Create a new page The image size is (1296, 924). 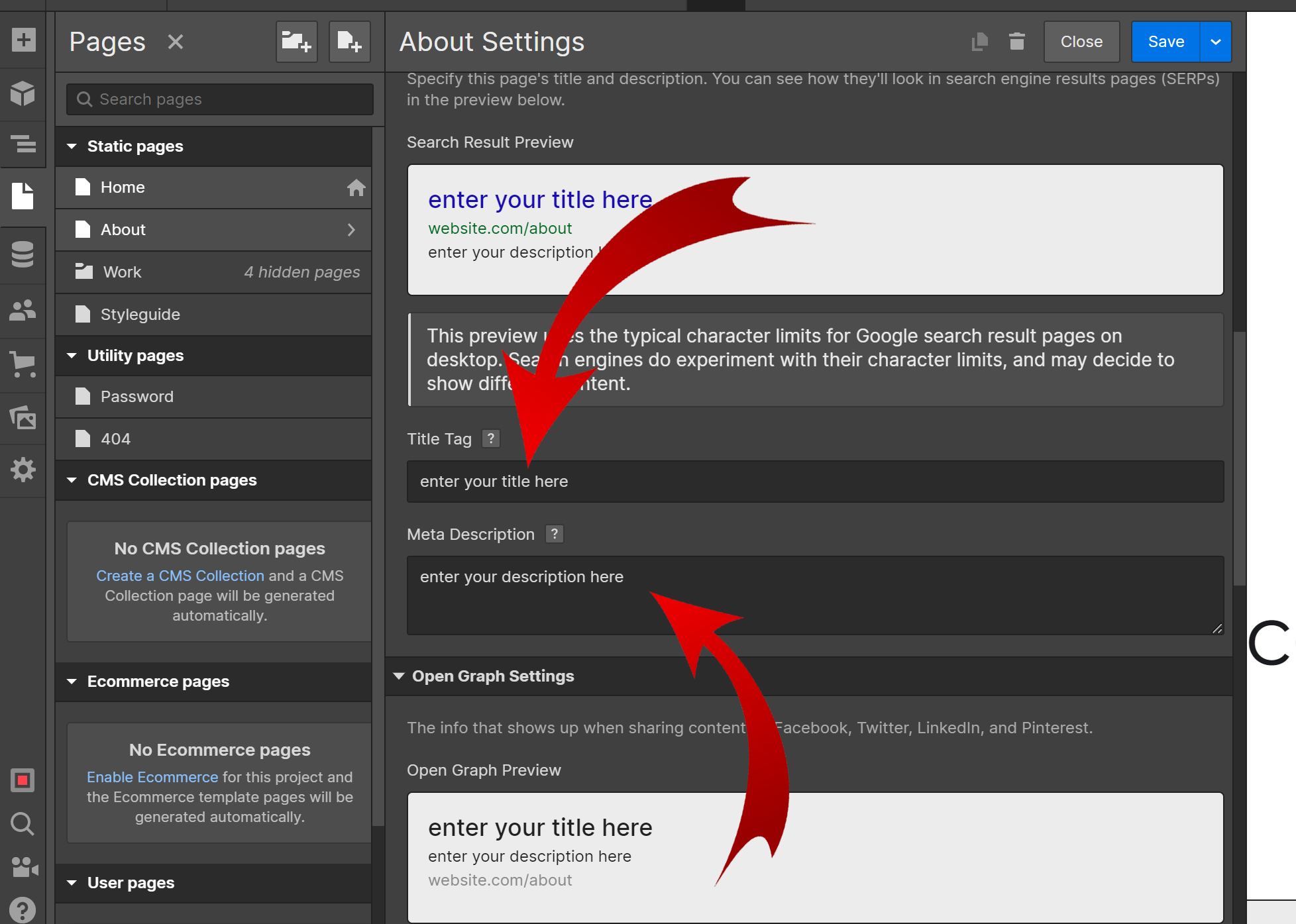[350, 42]
